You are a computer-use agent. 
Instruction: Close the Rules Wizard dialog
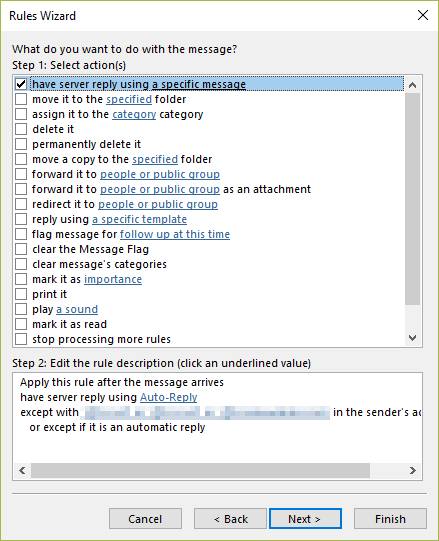(x=423, y=15)
